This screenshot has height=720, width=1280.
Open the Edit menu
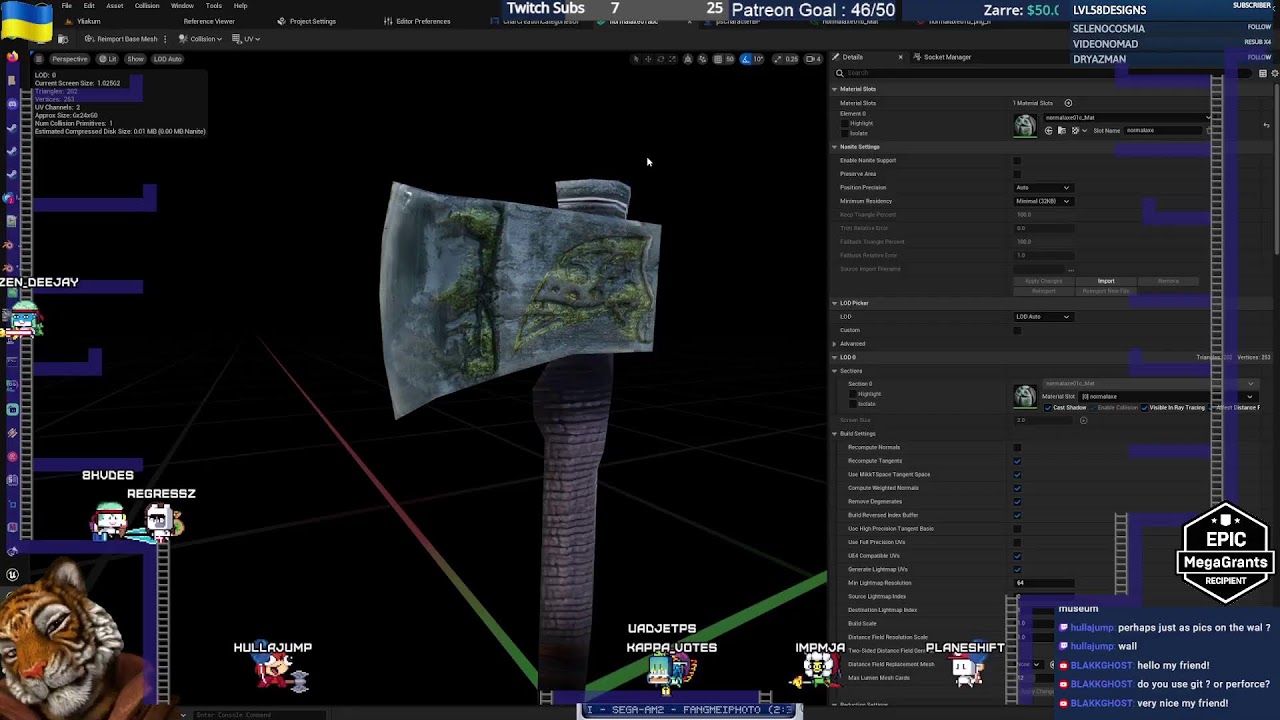[x=89, y=5]
